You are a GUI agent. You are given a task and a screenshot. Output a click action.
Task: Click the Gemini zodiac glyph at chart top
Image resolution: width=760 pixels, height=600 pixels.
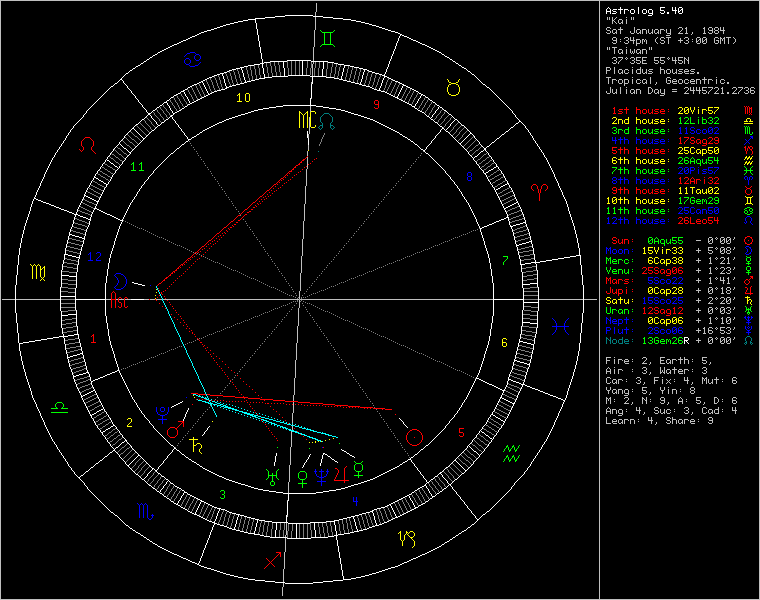[x=328, y=40]
